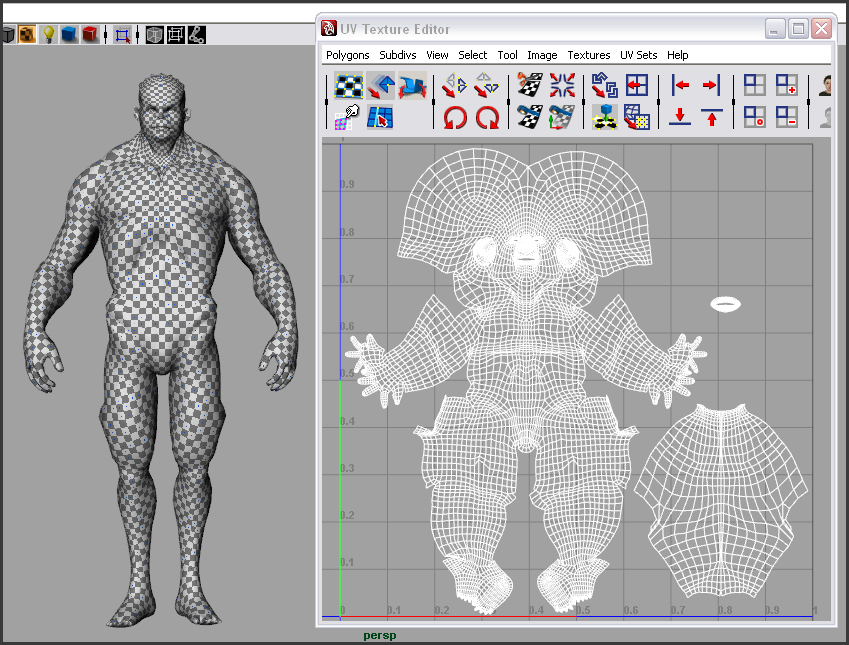849x645 pixels.
Task: Align UVs to the bottom
Action: point(680,117)
